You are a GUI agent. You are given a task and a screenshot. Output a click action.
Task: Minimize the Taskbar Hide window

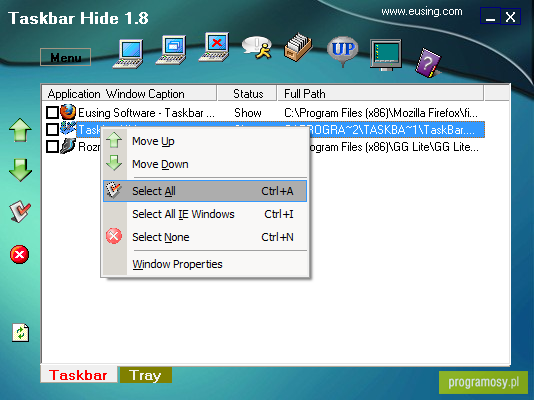(490, 16)
